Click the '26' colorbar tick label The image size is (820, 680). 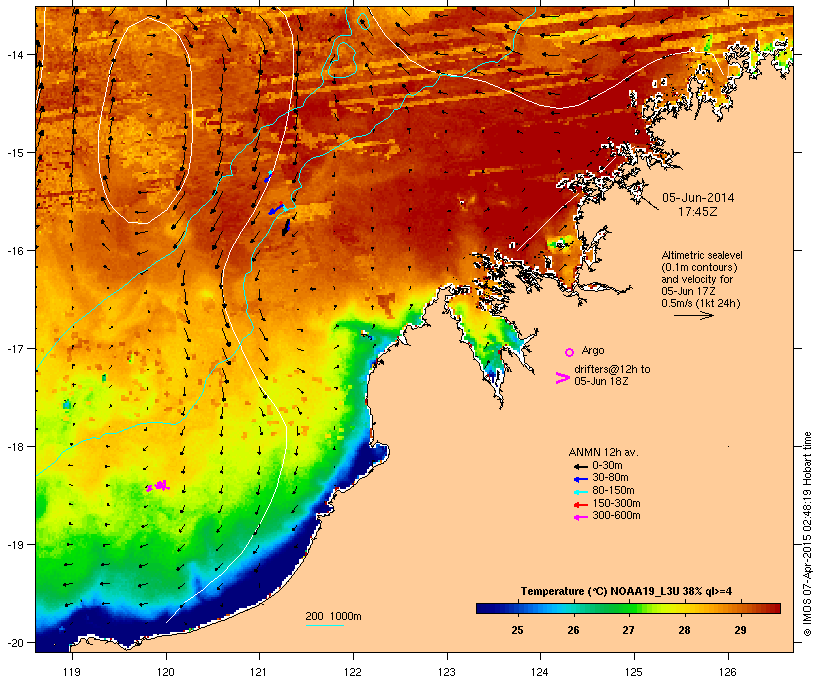[573, 630]
